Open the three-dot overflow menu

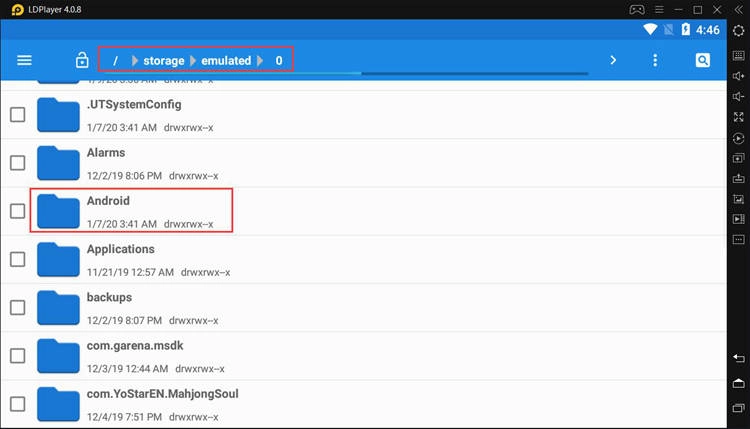coord(655,60)
